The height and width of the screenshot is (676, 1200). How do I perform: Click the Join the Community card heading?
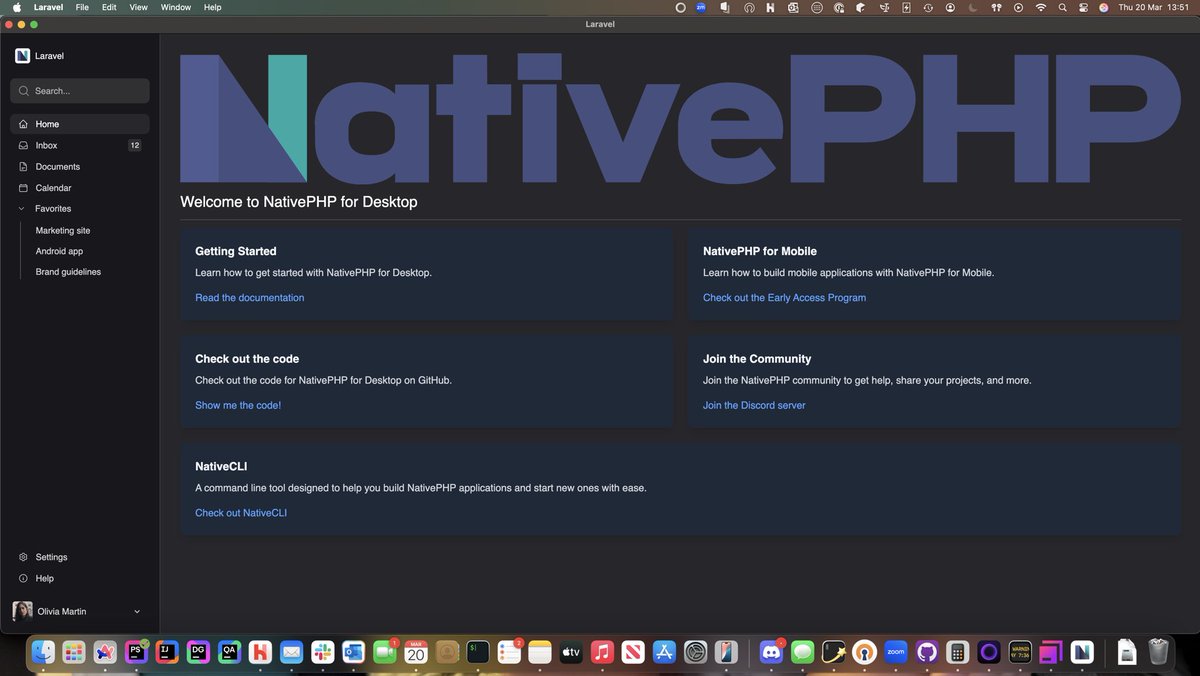[x=757, y=359]
